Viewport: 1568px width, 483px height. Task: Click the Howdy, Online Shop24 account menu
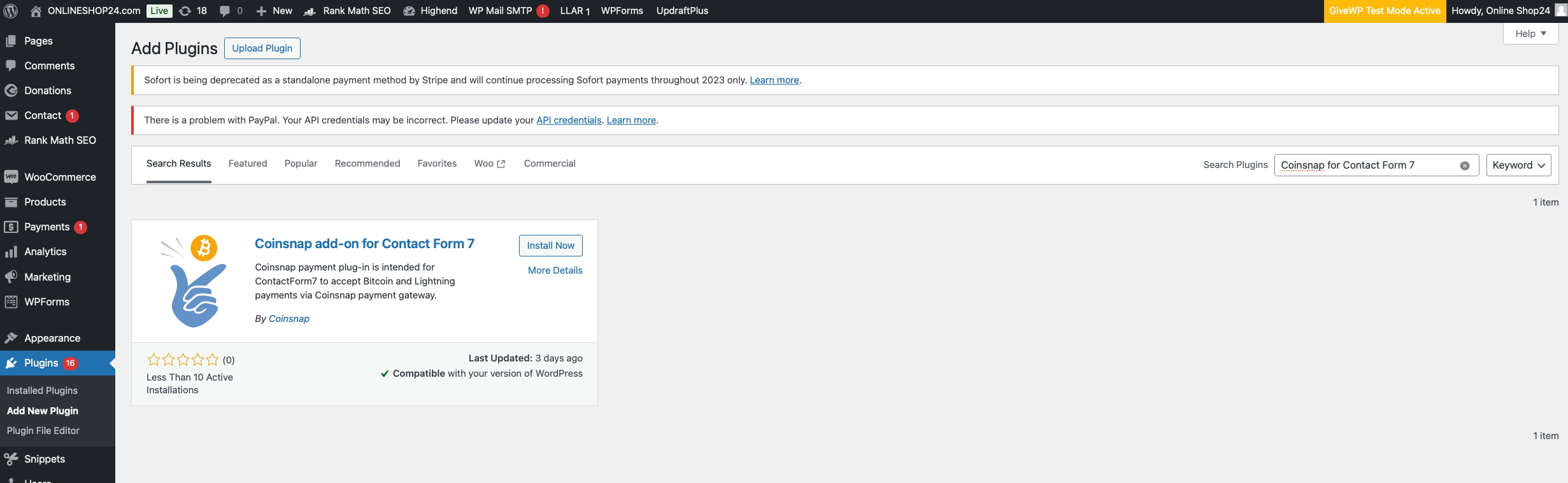point(1500,11)
